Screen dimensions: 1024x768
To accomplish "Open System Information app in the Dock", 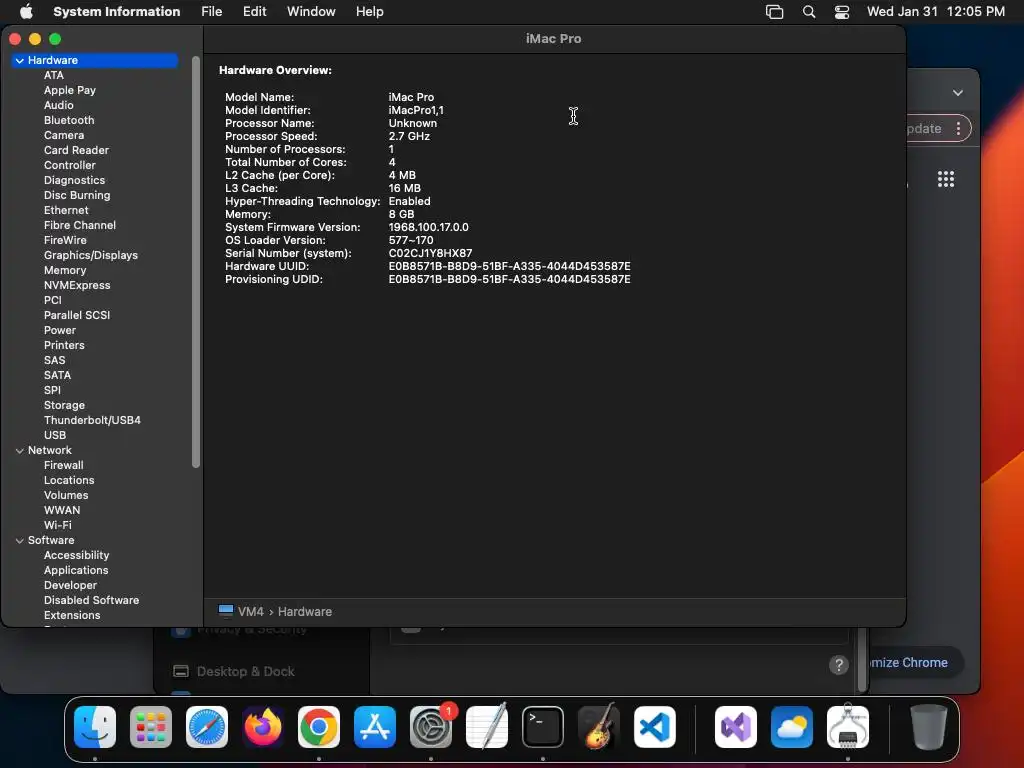I will coord(848,727).
